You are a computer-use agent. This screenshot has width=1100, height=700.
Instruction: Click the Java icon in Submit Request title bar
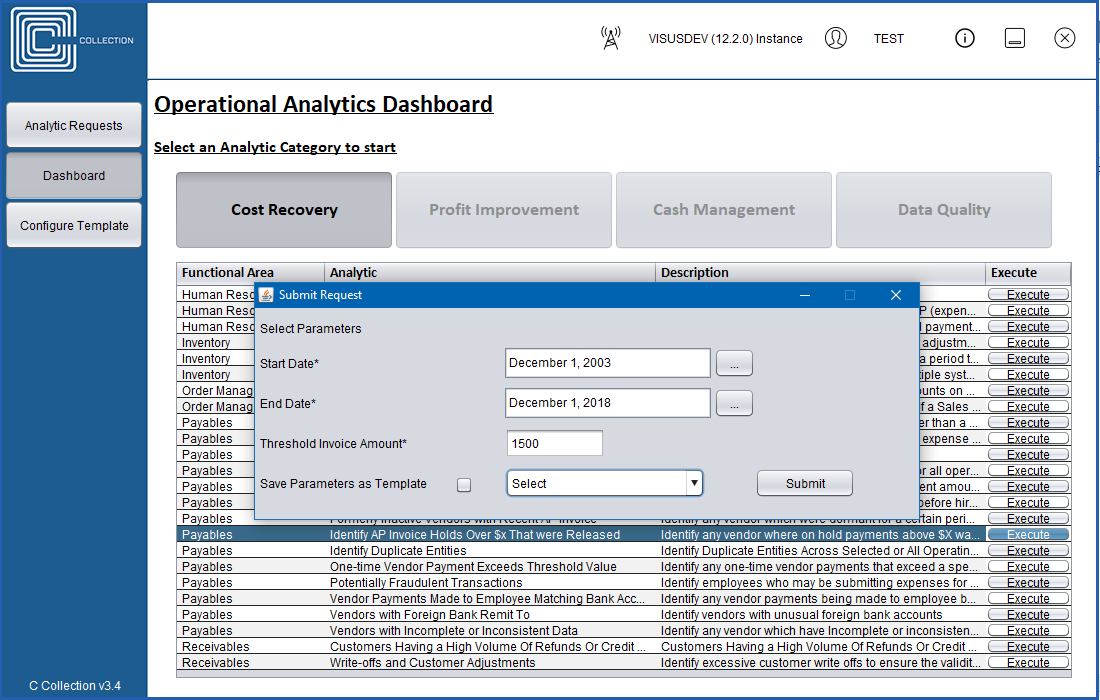point(267,295)
